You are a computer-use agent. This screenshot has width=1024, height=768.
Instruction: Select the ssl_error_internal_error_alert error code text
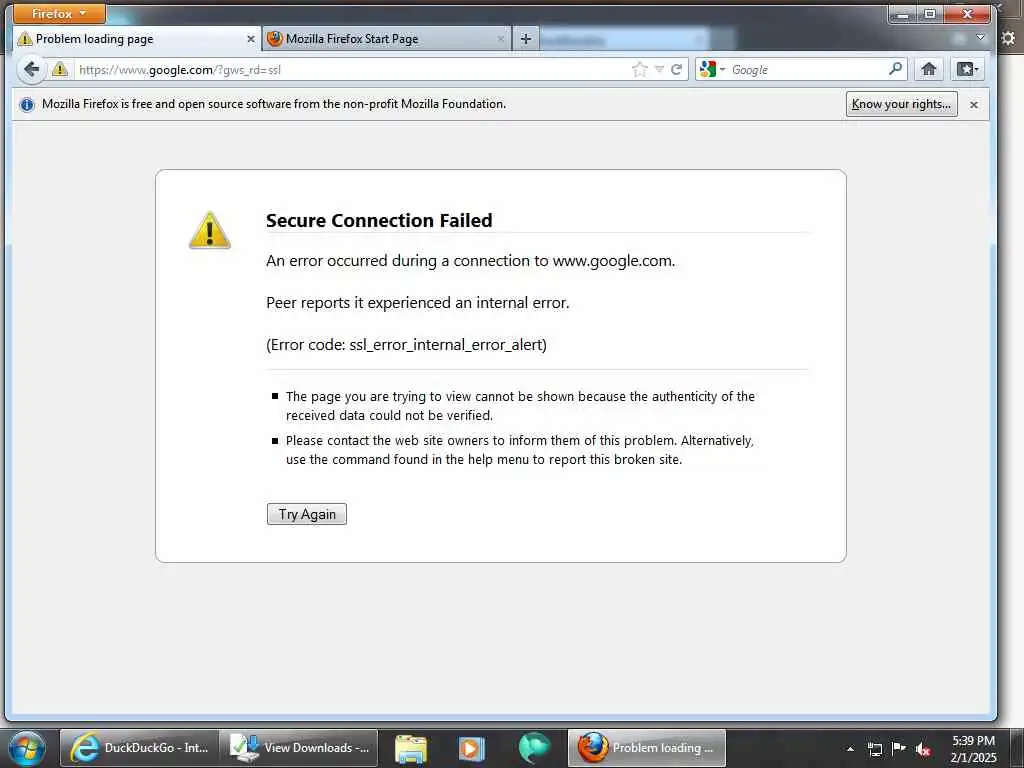[x=447, y=345]
